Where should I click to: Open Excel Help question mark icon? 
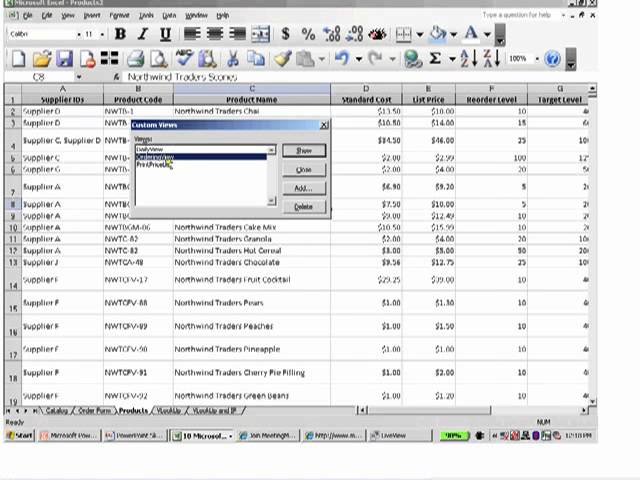tap(552, 59)
